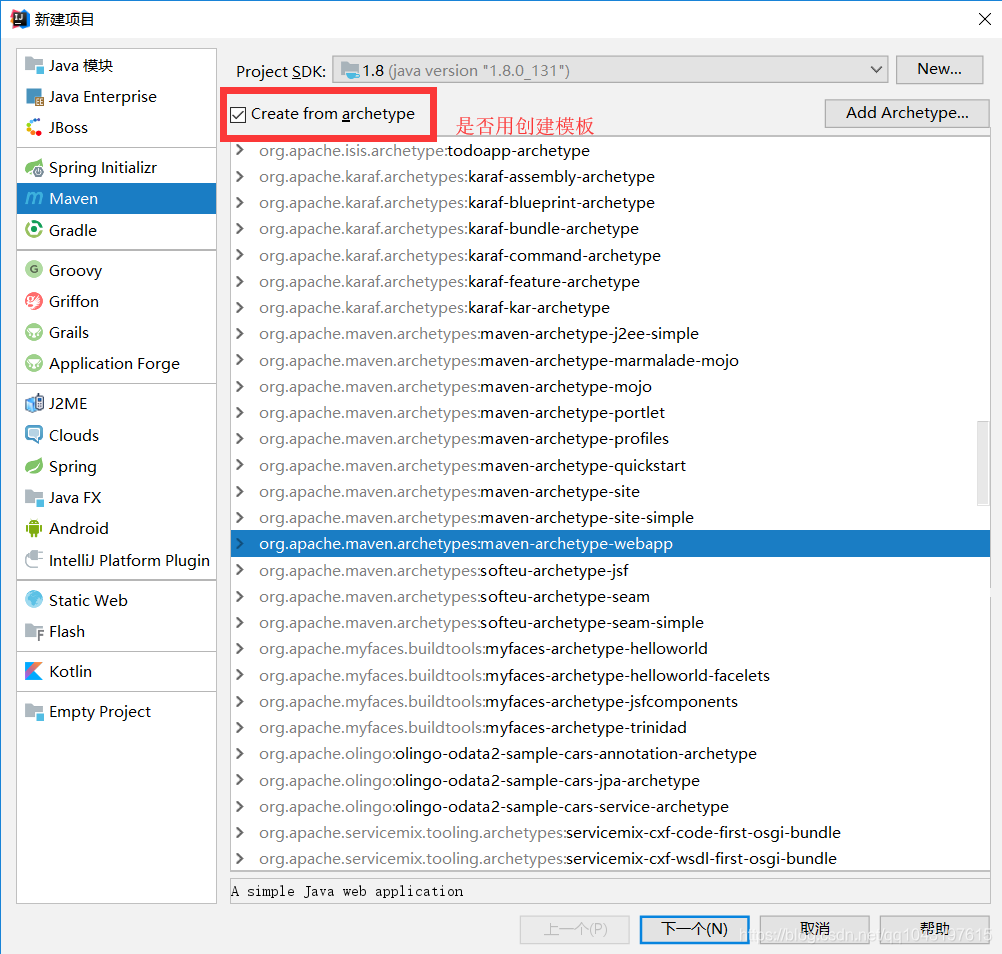Select the maven-archetype-profiles row

point(610,439)
